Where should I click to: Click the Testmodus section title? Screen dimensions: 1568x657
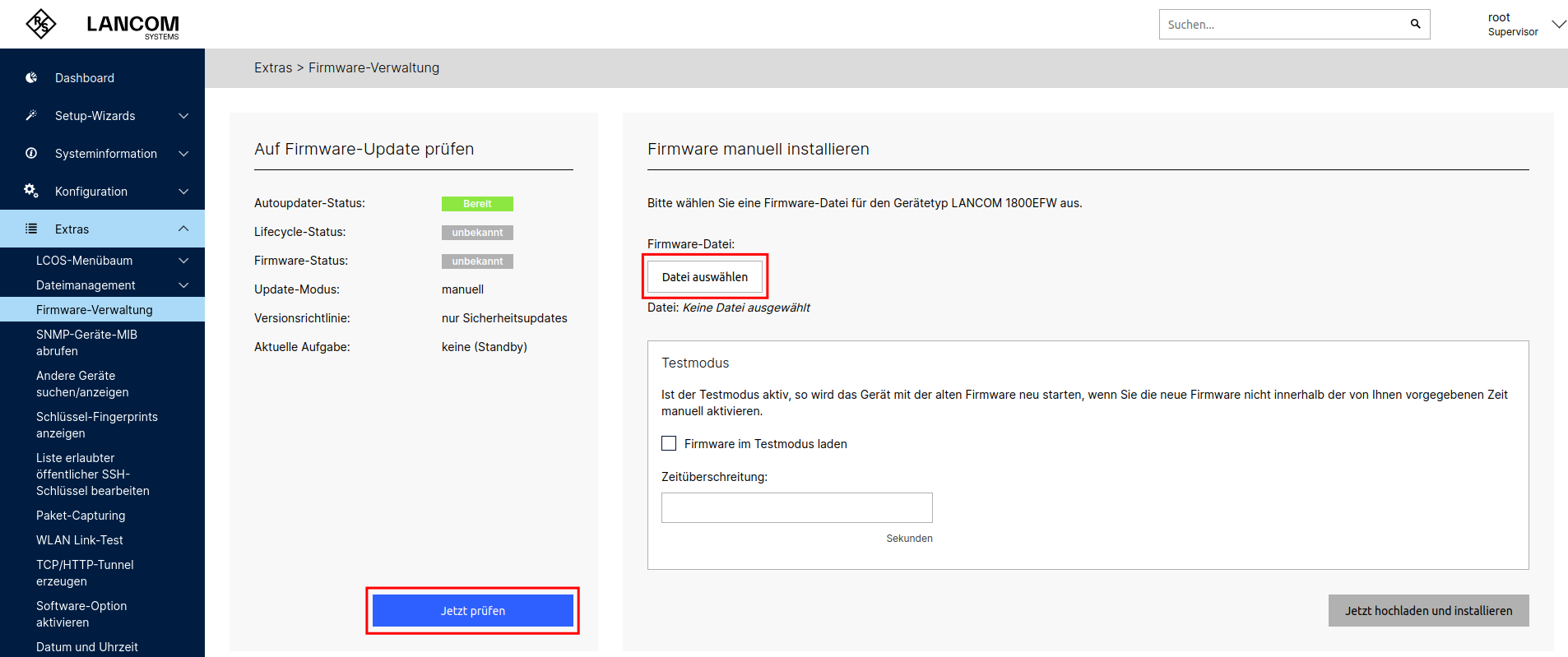pos(695,363)
